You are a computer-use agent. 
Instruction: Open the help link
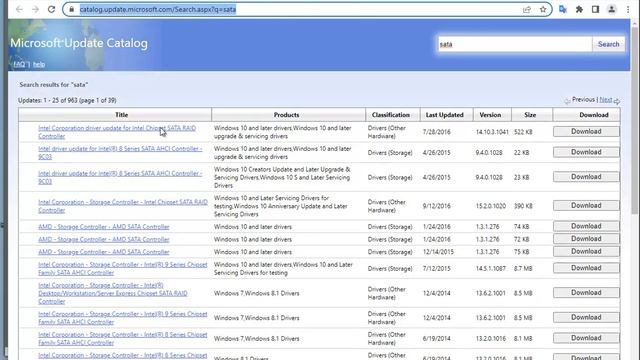pyautogui.click(x=39, y=64)
